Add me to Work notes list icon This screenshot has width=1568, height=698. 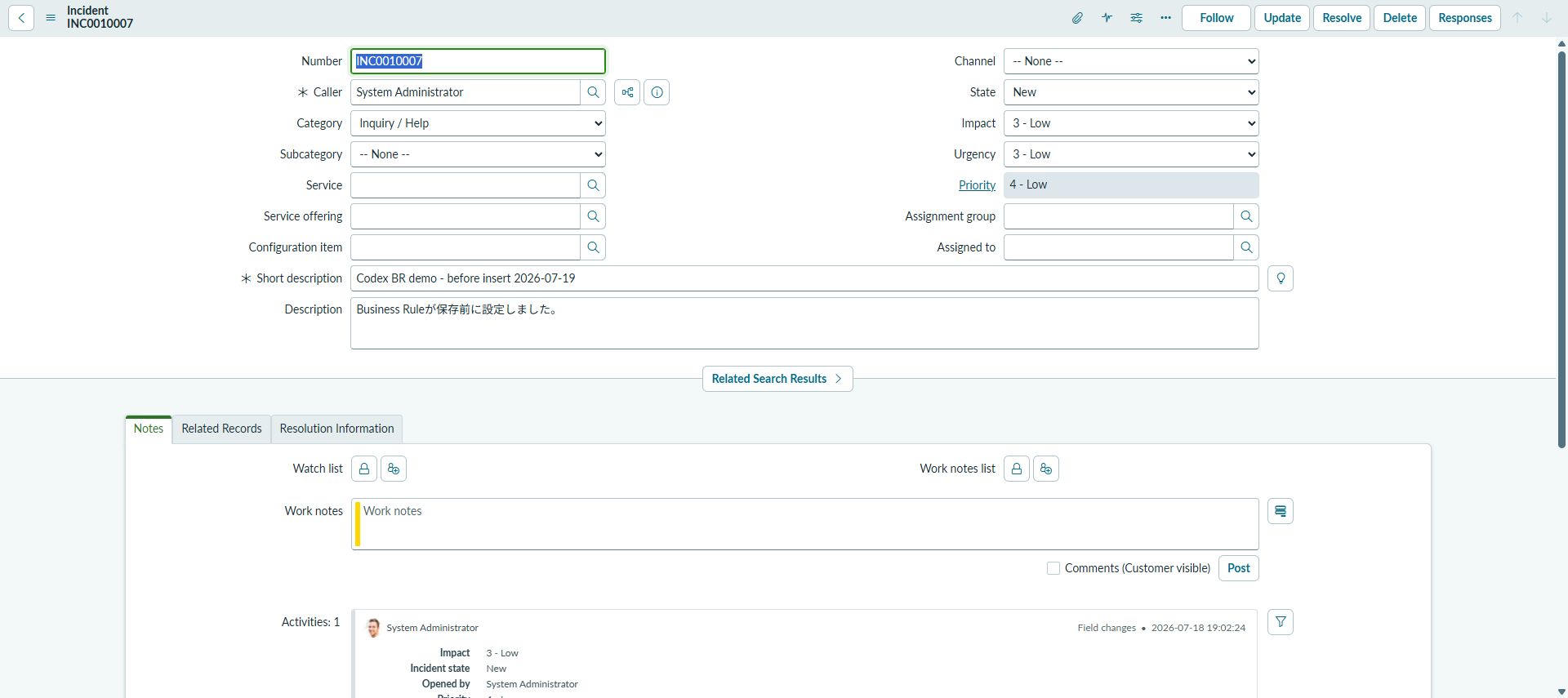tap(1046, 469)
